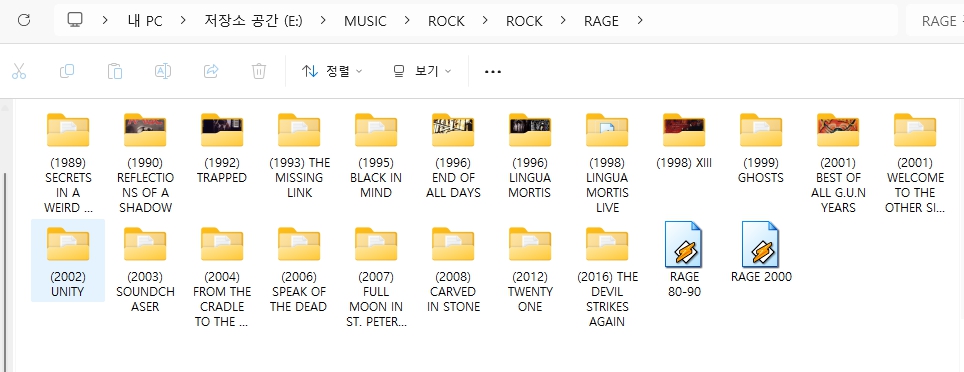Select the RAGE 80-90 playlist file icon
Viewport: 964px width, 372px height.
684,244
